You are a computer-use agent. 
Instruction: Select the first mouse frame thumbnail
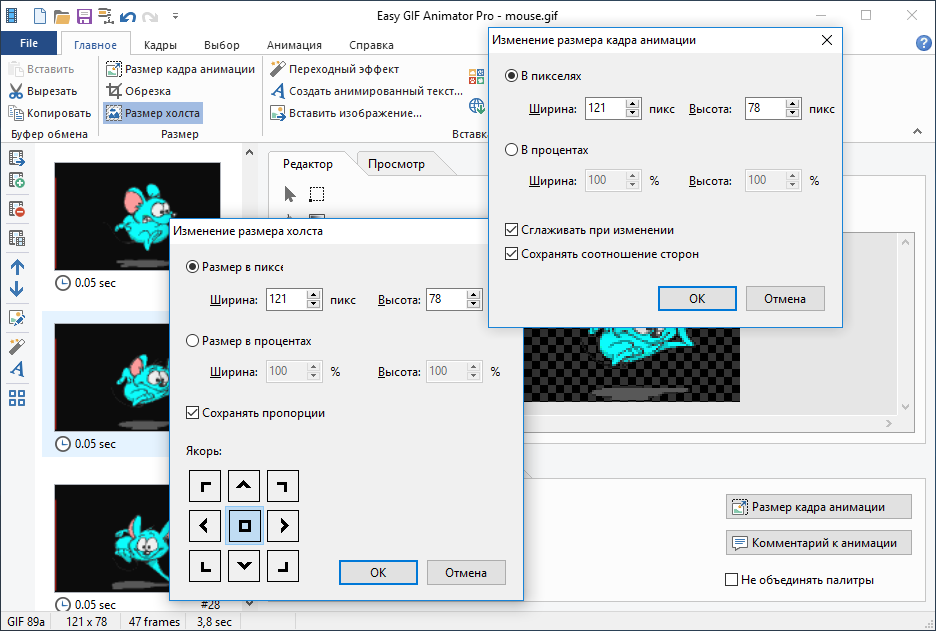(137, 217)
